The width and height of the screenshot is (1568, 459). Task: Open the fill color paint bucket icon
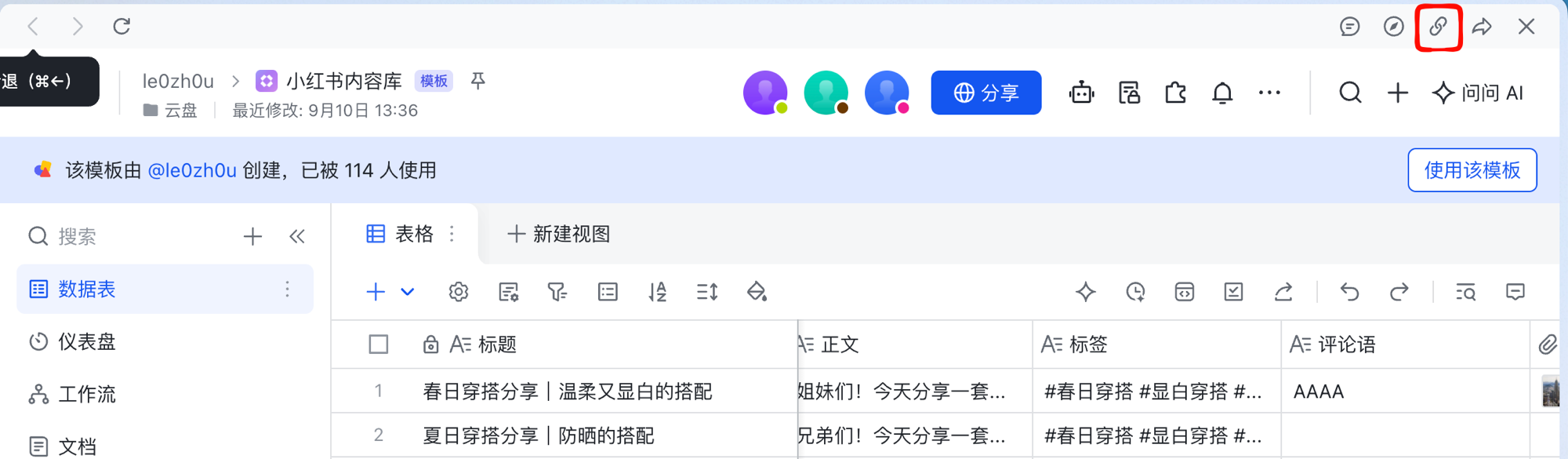757,292
